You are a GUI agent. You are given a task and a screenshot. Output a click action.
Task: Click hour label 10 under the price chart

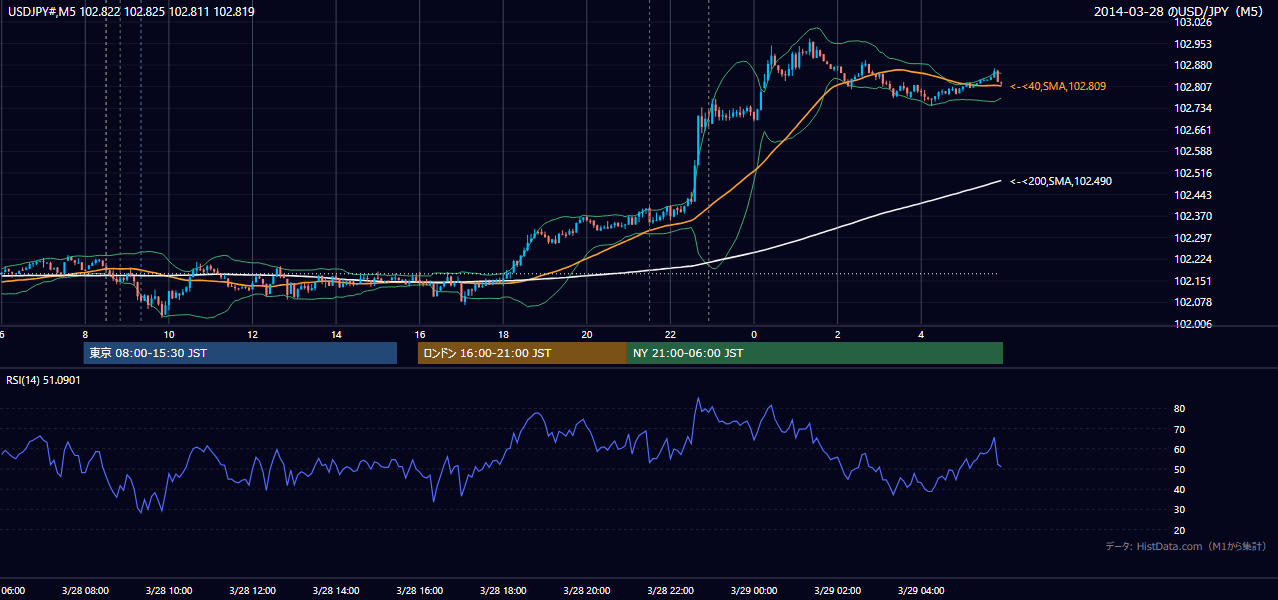tap(169, 334)
